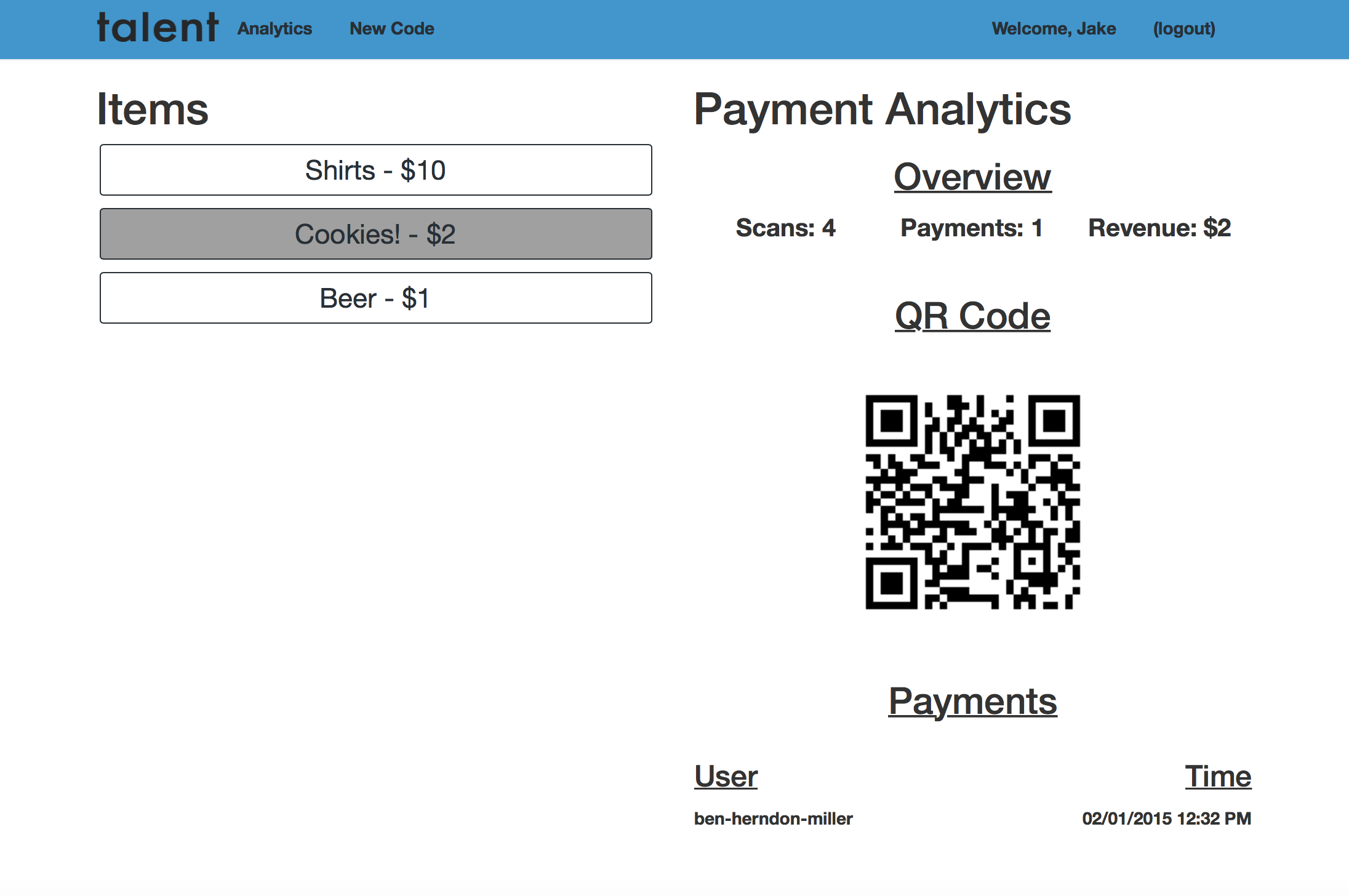This screenshot has width=1349, height=896.
Task: Click the QR Code heading
Action: [x=972, y=316]
